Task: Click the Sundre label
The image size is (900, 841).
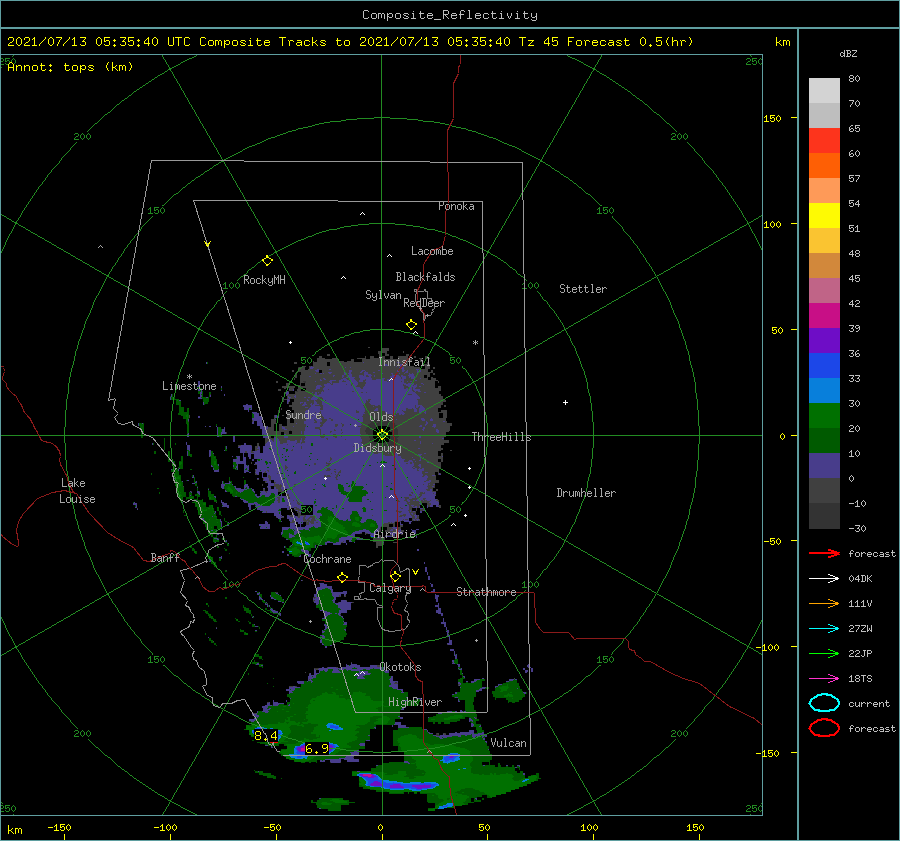Action: point(303,415)
